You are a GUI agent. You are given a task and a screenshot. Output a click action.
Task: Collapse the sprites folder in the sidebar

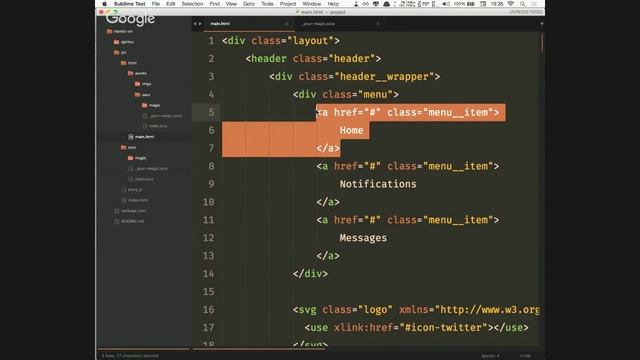127,42
